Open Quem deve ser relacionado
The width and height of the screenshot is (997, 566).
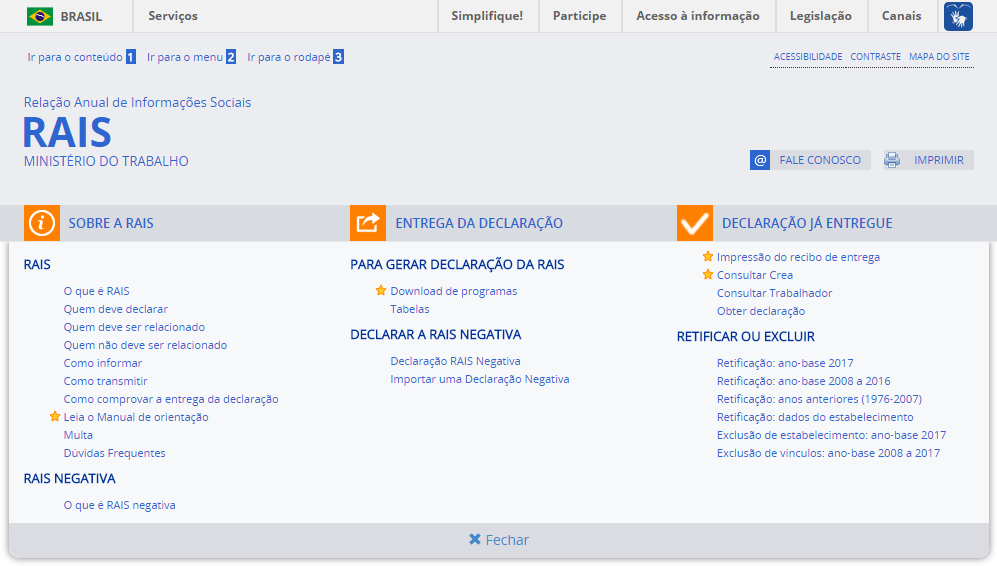click(134, 327)
